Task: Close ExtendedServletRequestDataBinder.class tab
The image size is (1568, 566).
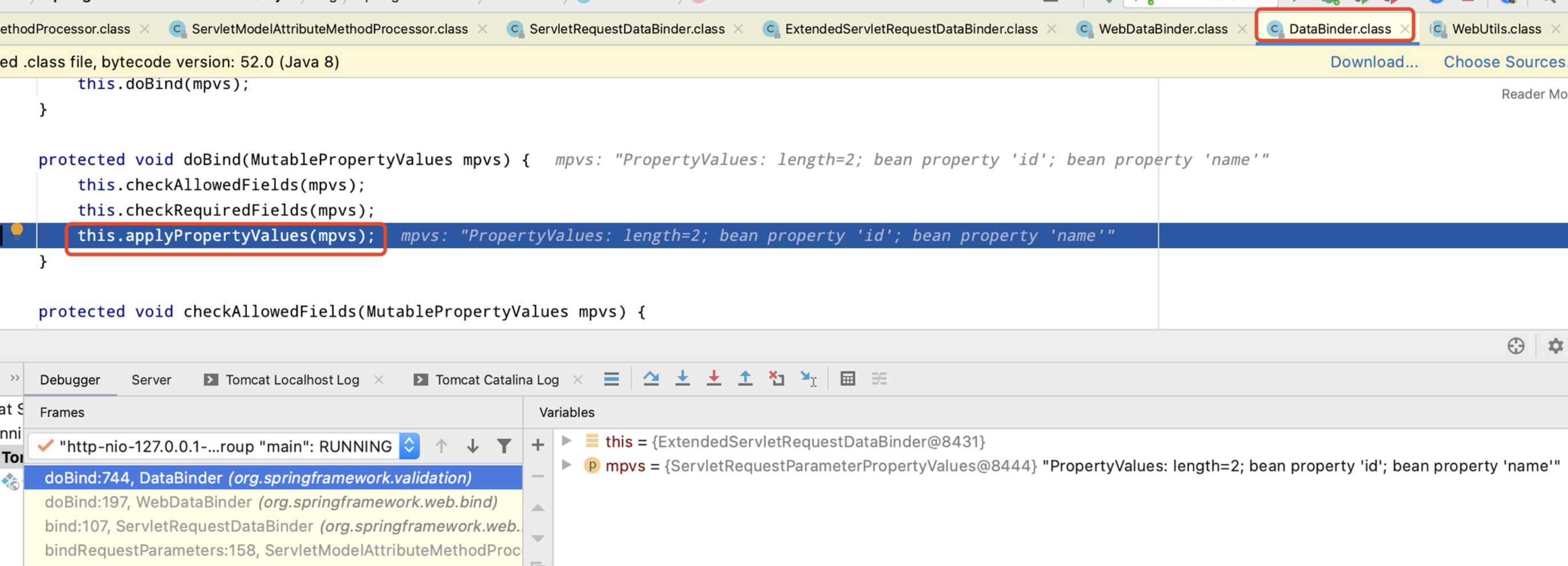Action: pyautogui.click(x=1051, y=29)
